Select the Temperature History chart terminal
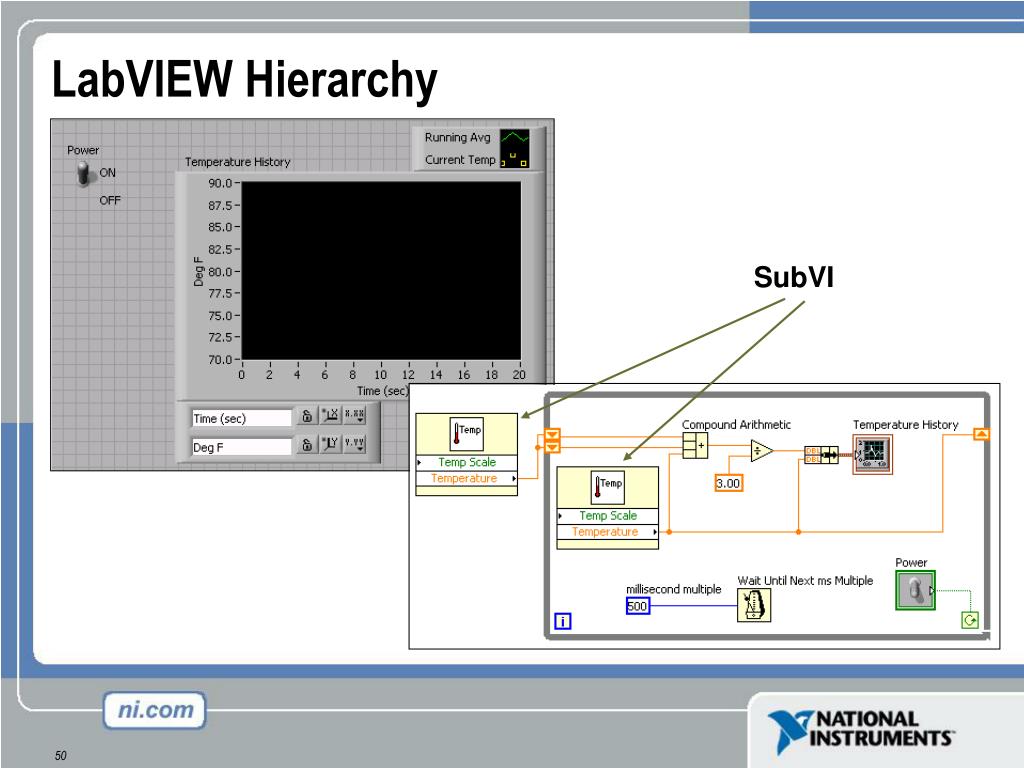The width and height of the screenshot is (1024, 768). click(x=872, y=455)
